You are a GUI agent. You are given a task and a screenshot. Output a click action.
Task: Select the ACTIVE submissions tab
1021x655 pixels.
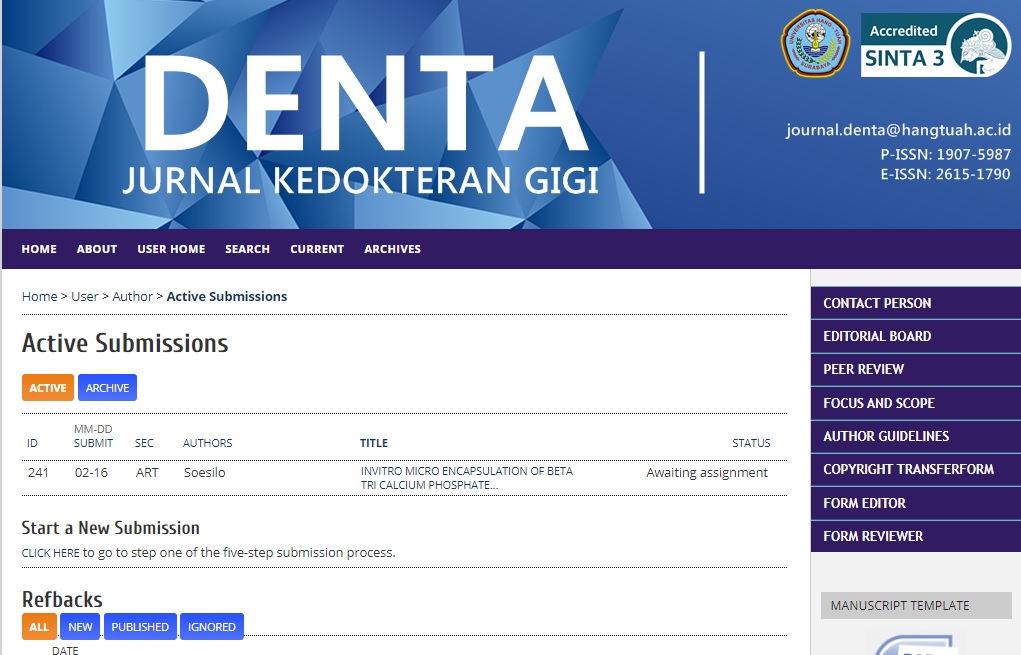click(47, 388)
